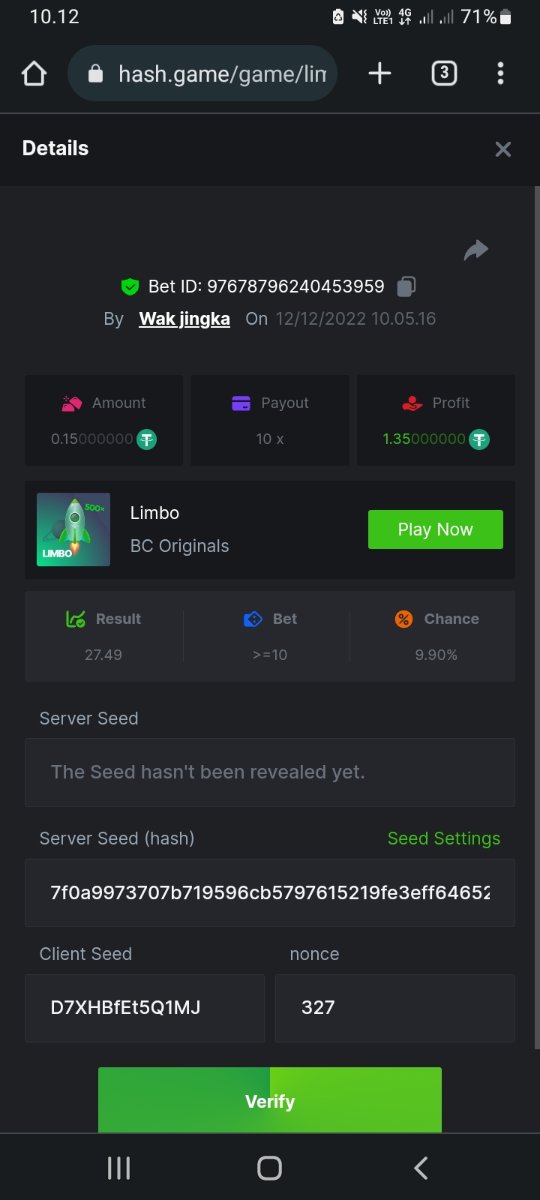Share this bet using the arrow icon

pyautogui.click(x=476, y=250)
